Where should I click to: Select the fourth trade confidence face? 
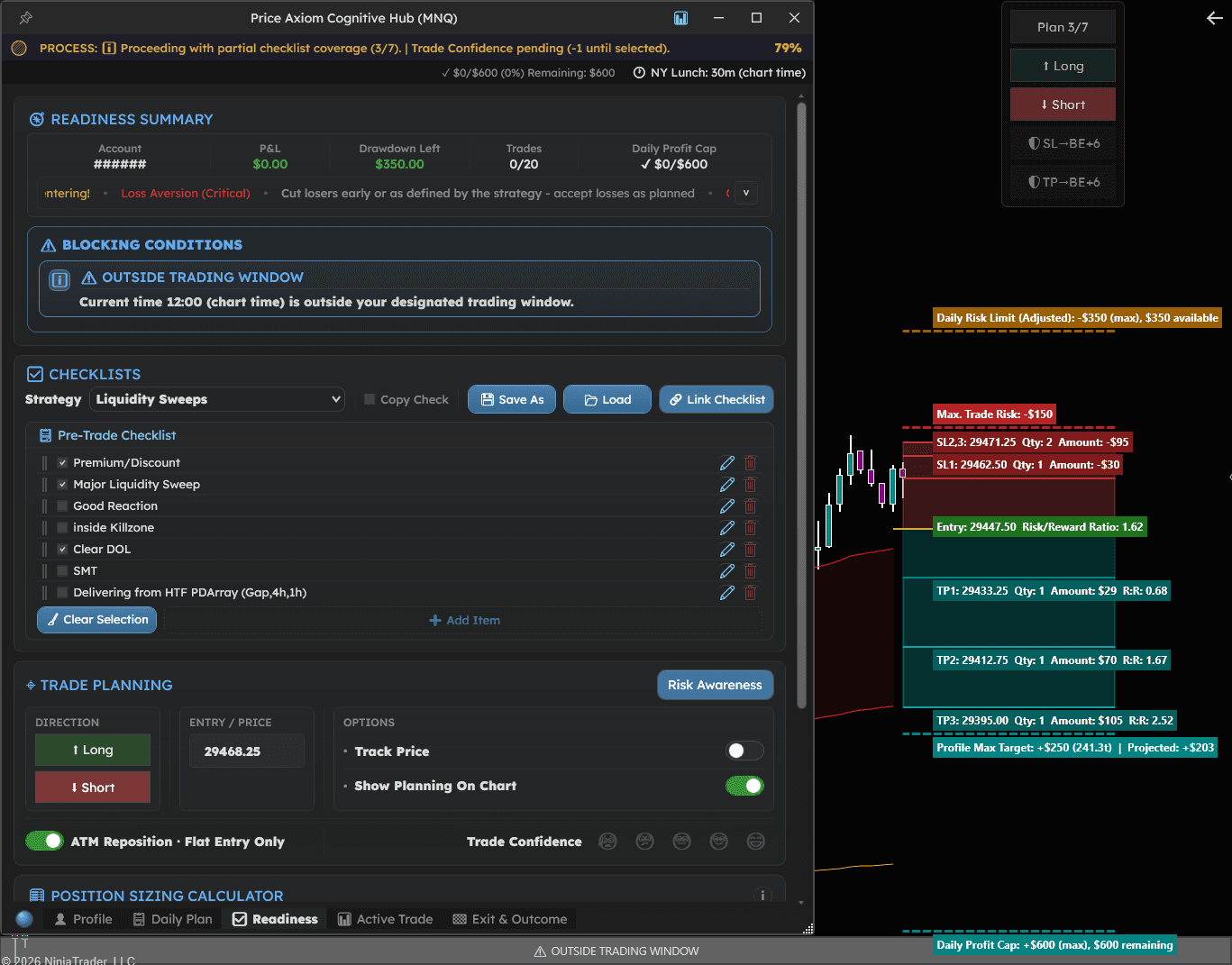coord(719,841)
